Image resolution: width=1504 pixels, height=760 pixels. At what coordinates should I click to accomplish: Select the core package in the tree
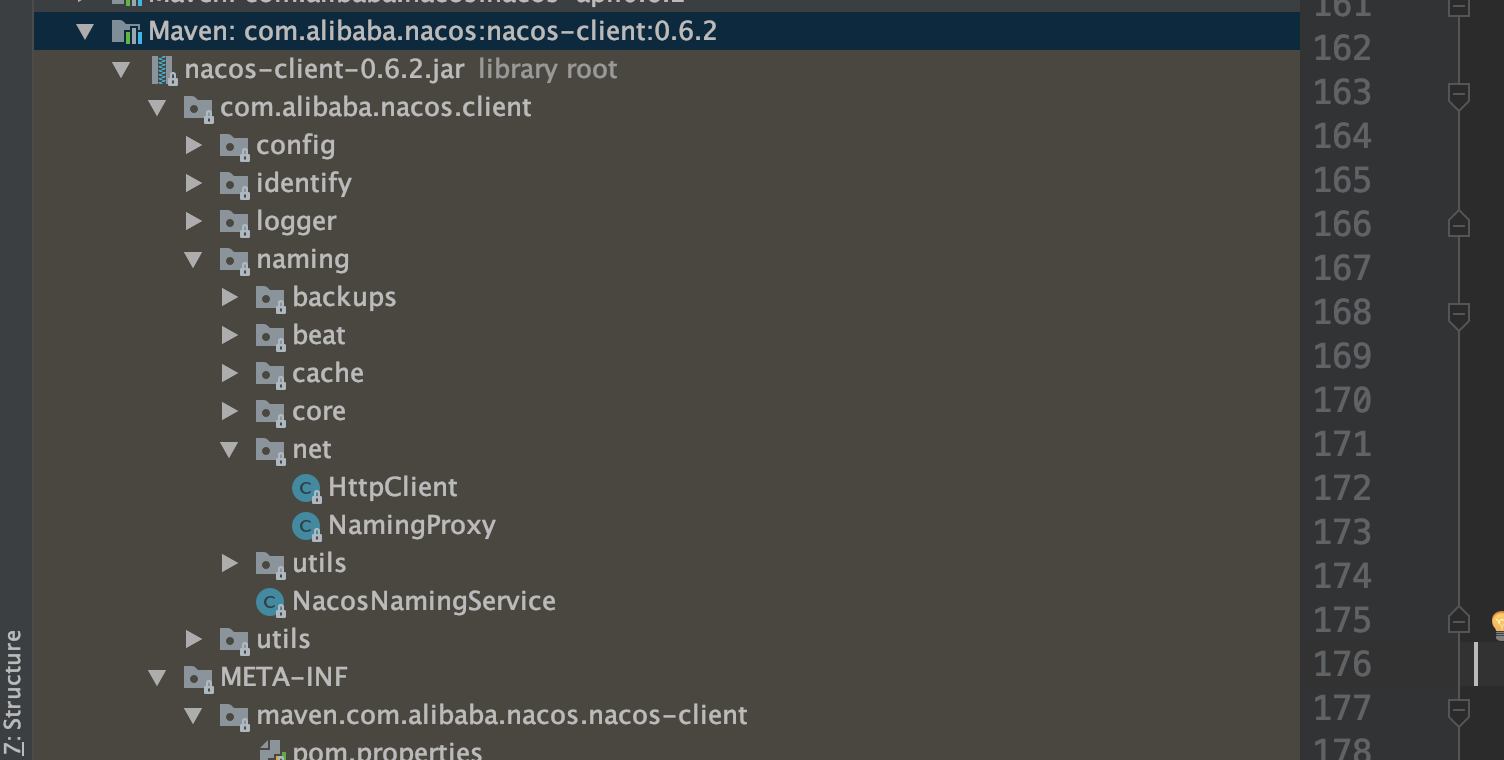click(x=318, y=411)
